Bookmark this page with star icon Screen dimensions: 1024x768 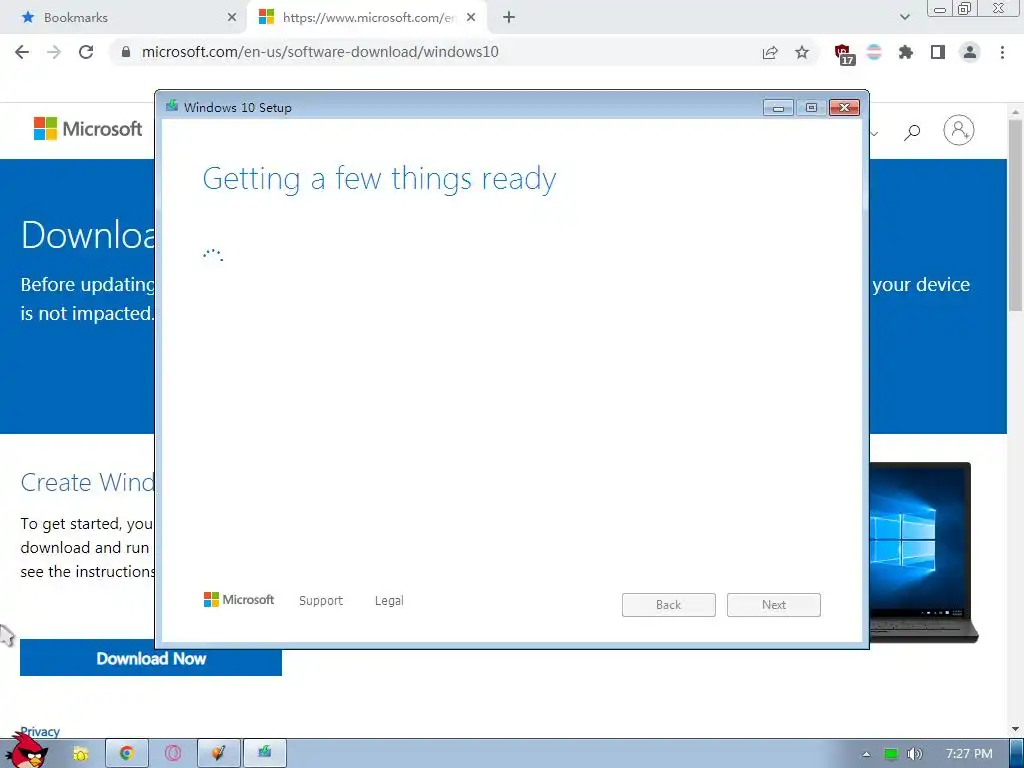(802, 53)
